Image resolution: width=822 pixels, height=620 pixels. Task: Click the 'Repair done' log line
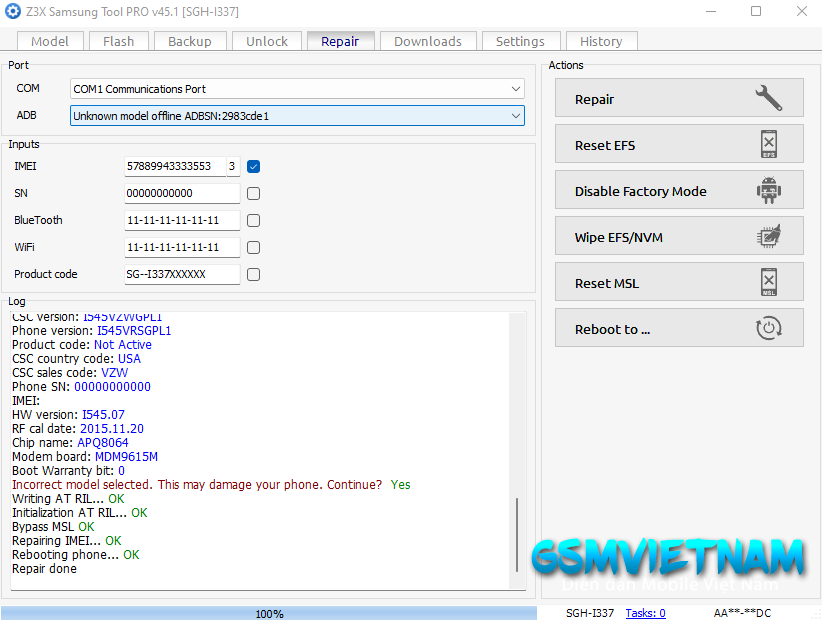45,569
